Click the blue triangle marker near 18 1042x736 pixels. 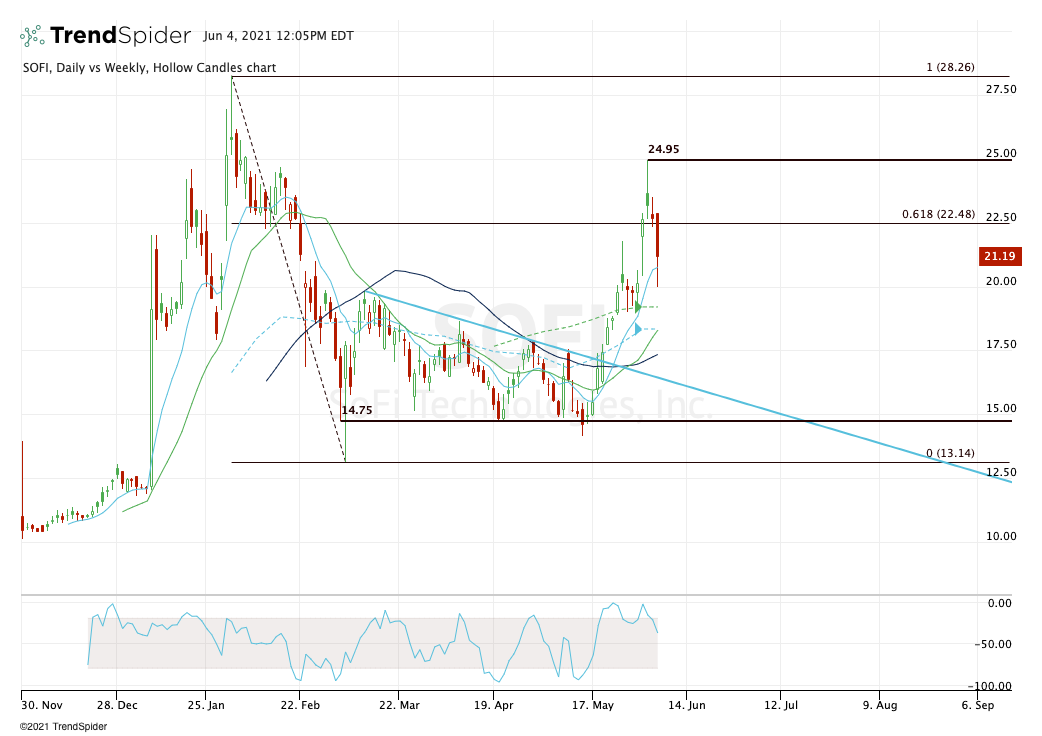click(x=638, y=329)
